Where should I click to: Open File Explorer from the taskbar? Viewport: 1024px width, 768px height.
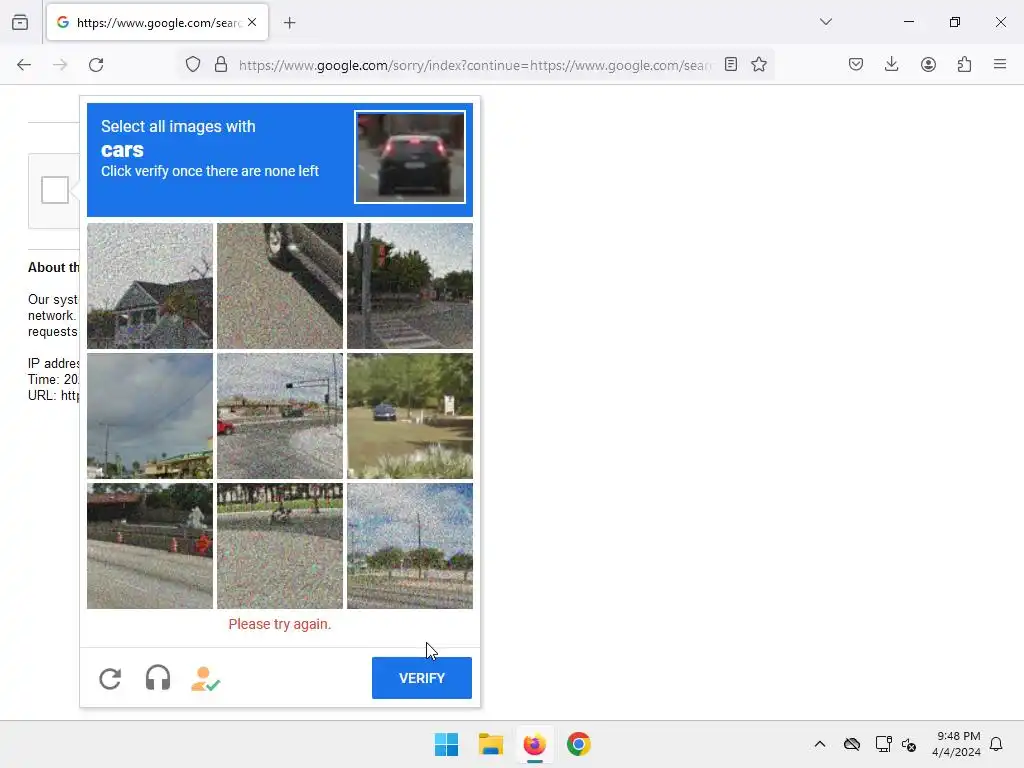[490, 744]
